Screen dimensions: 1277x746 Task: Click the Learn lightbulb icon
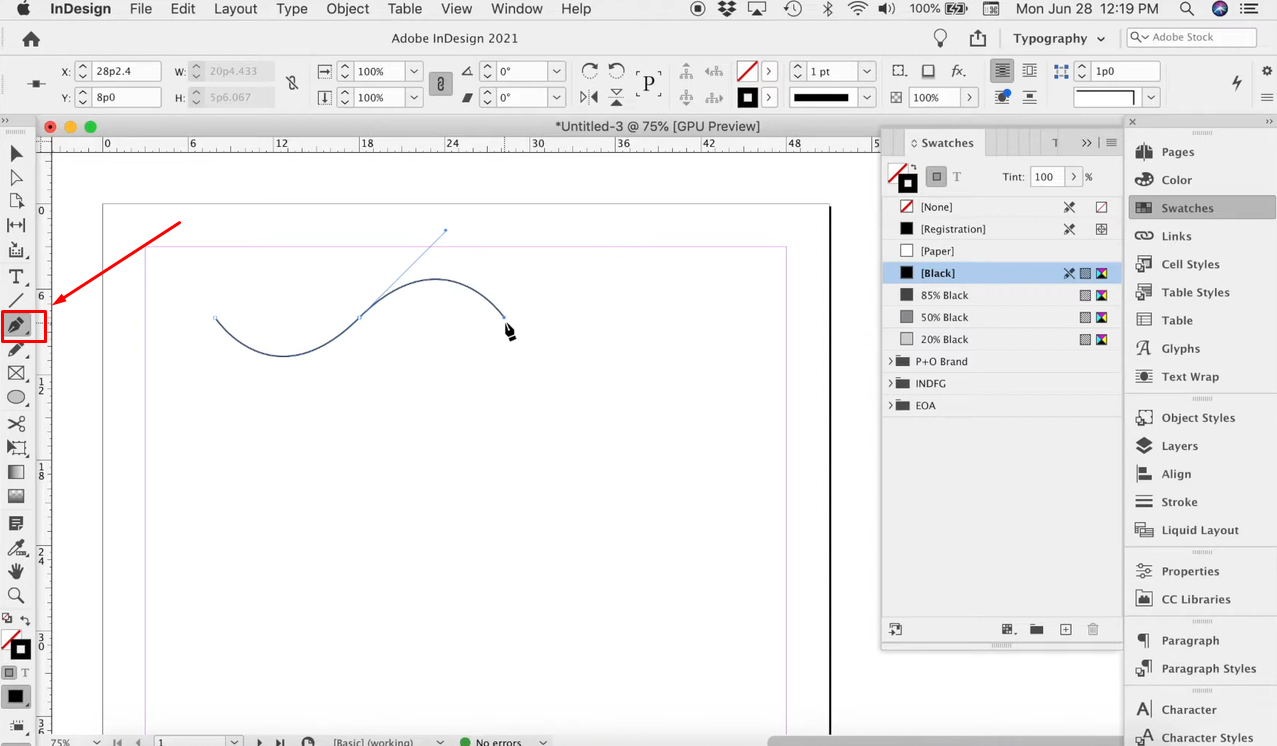coord(940,38)
